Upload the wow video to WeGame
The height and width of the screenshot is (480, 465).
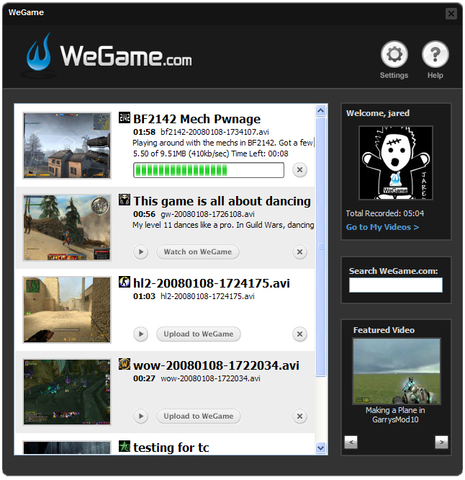click(198, 416)
